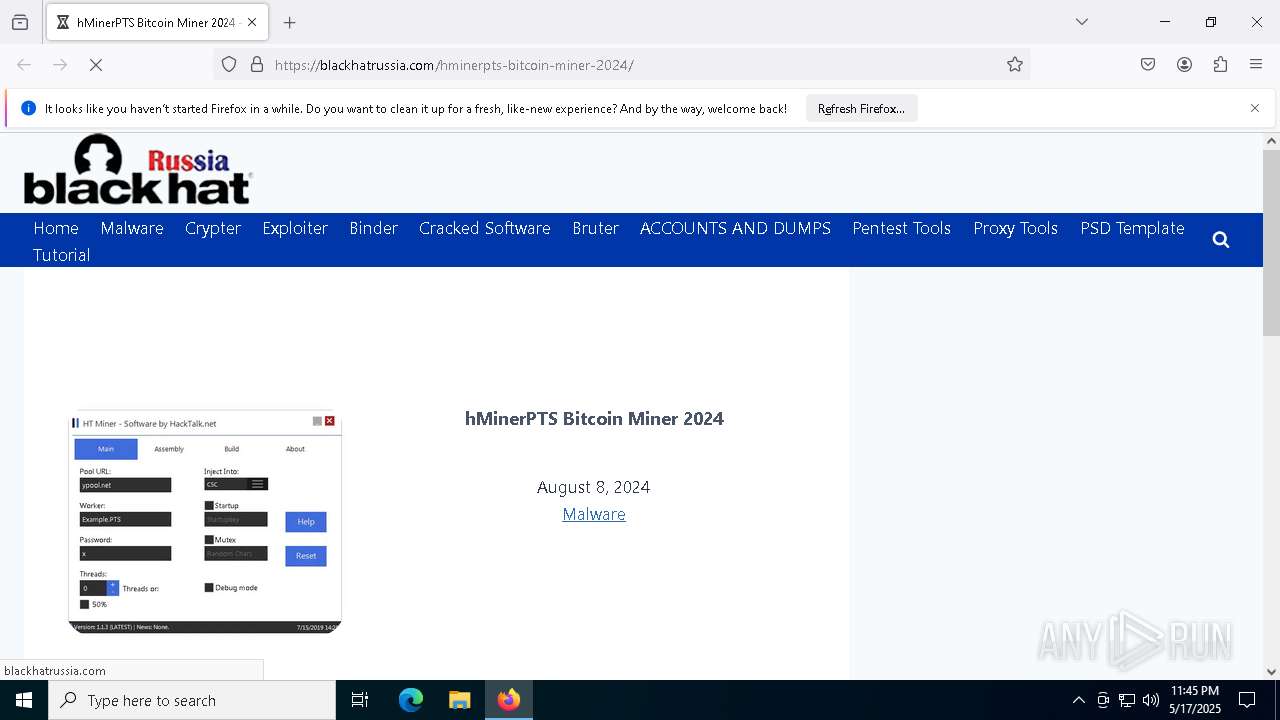
Task: Visit the PSD Template section
Action: click(1132, 228)
